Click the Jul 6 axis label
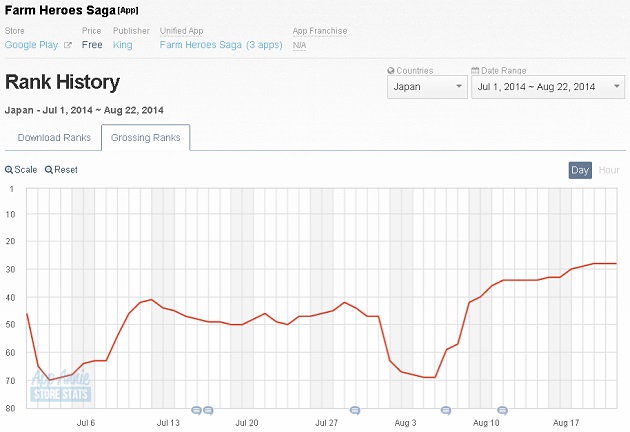The height and width of the screenshot is (432, 630). pos(86,423)
